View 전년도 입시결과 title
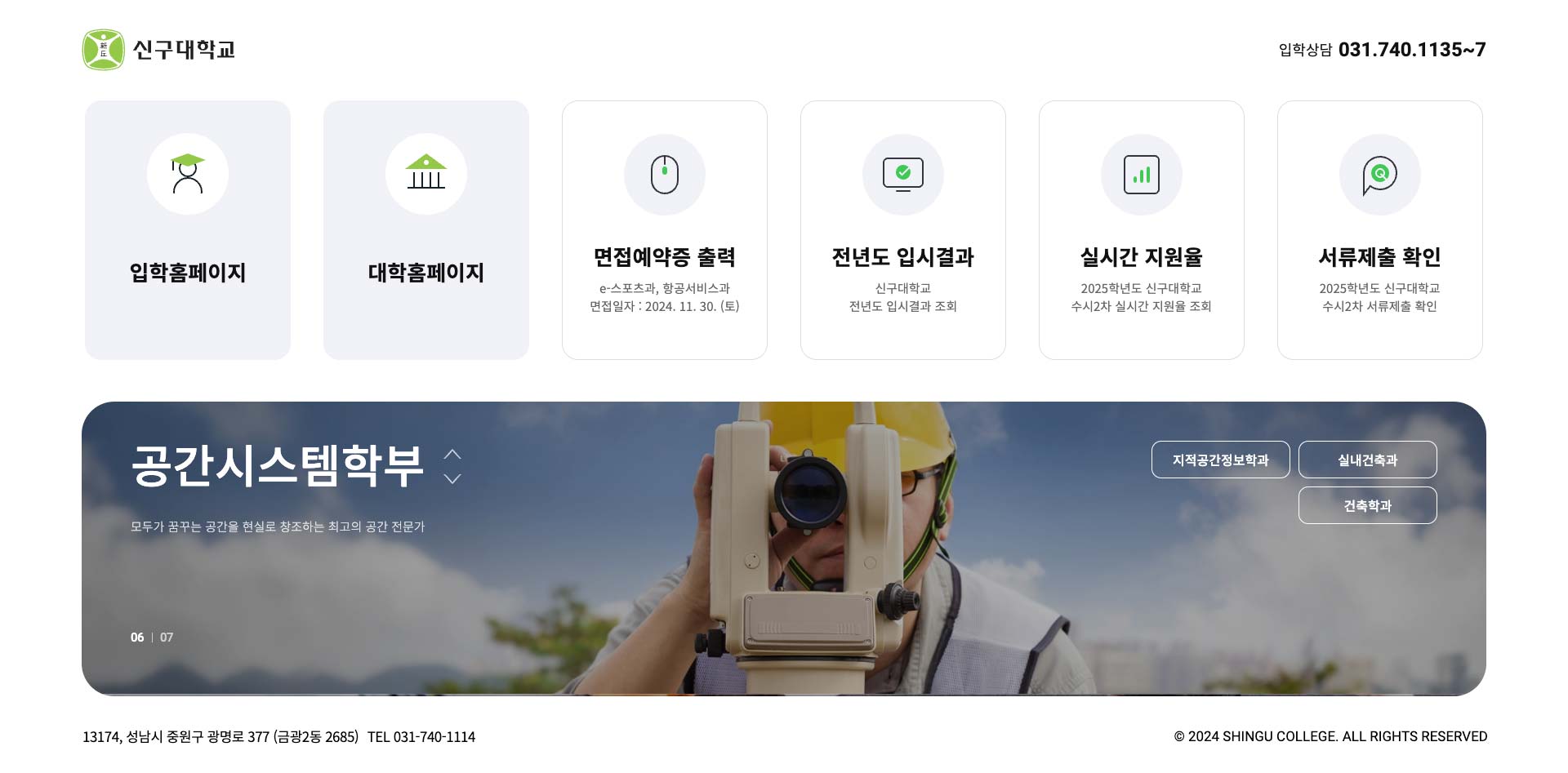Viewport: 1568px width, 773px height. pos(903,257)
